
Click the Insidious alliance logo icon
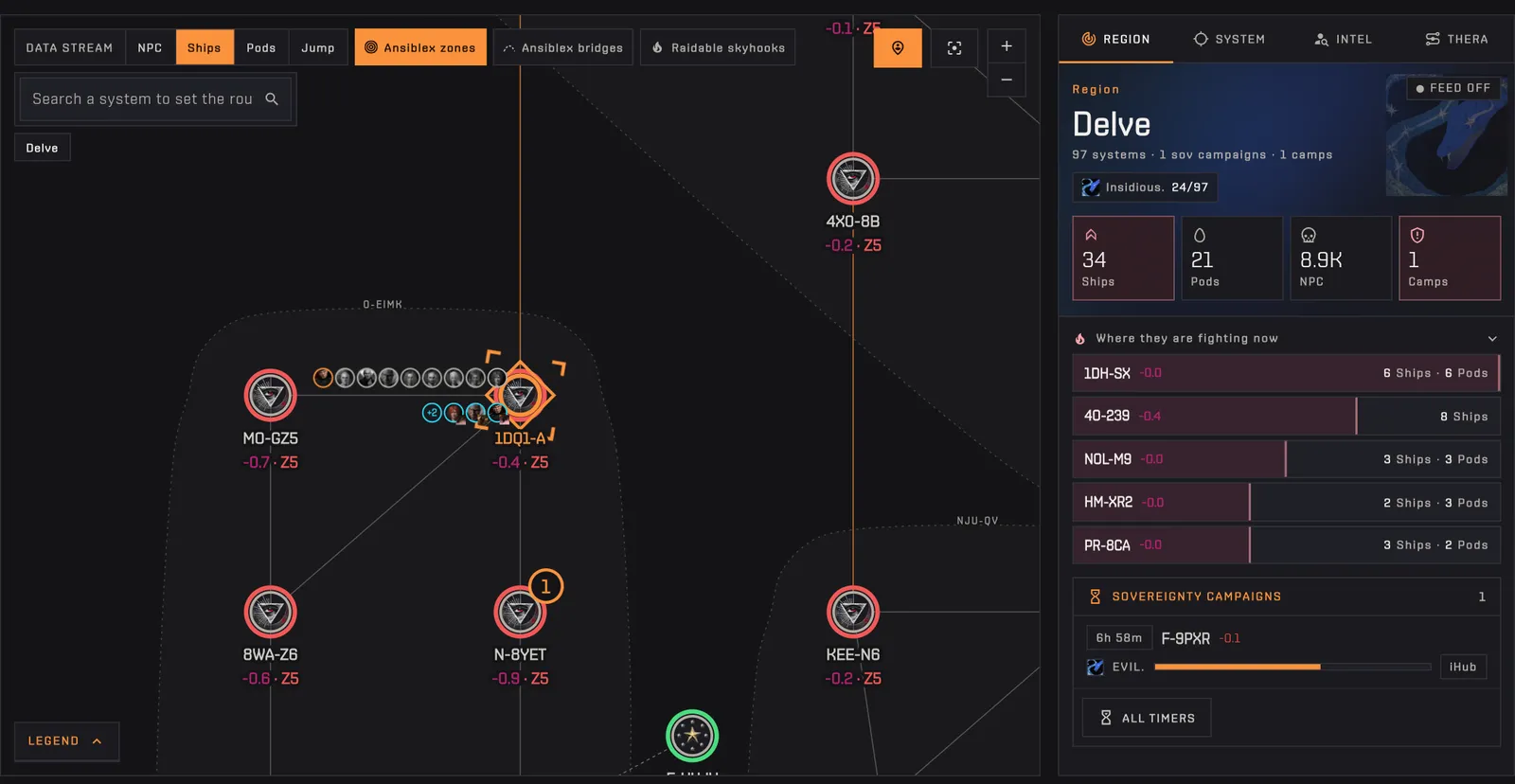pyautogui.click(x=1091, y=187)
